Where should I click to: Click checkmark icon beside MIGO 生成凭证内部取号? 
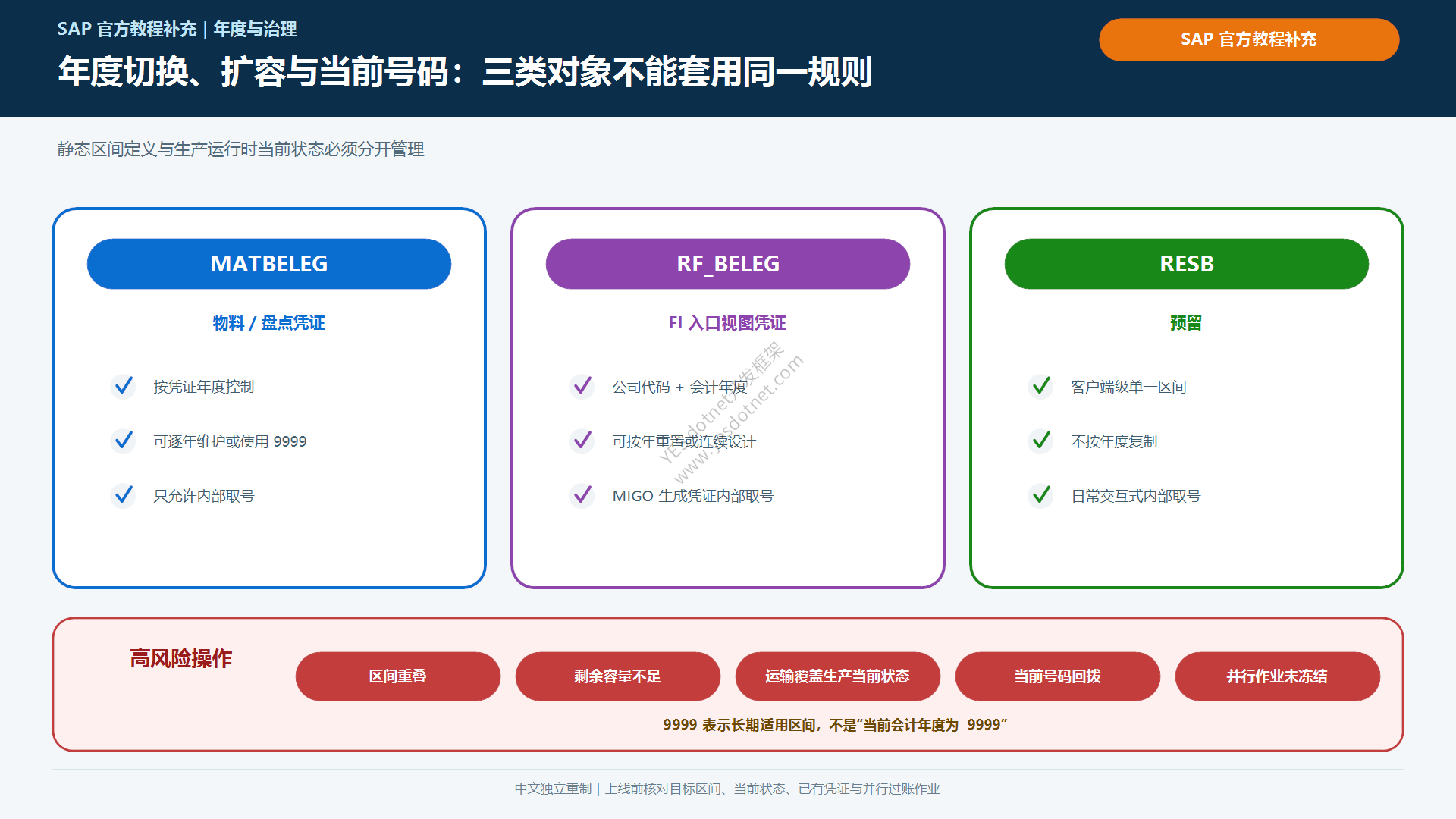pyautogui.click(x=582, y=496)
